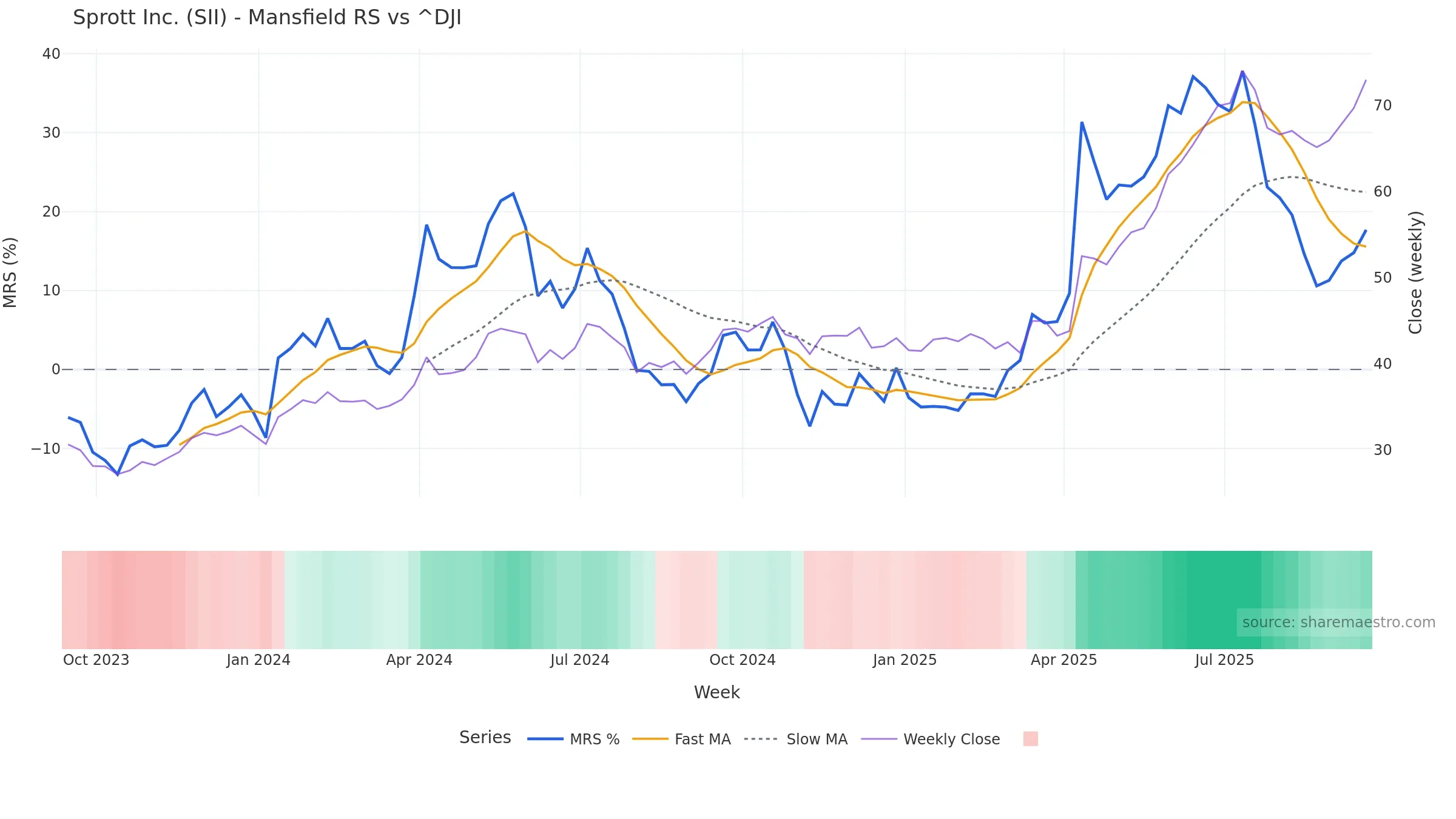Click the 30 tick on the Close axis
The image size is (1456, 819).
click(x=1383, y=450)
